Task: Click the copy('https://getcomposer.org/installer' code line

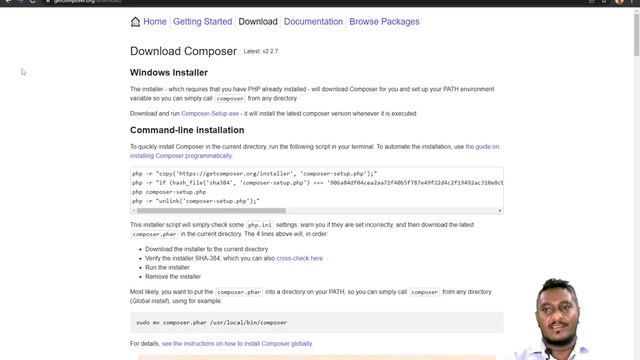Action: pos(254,173)
